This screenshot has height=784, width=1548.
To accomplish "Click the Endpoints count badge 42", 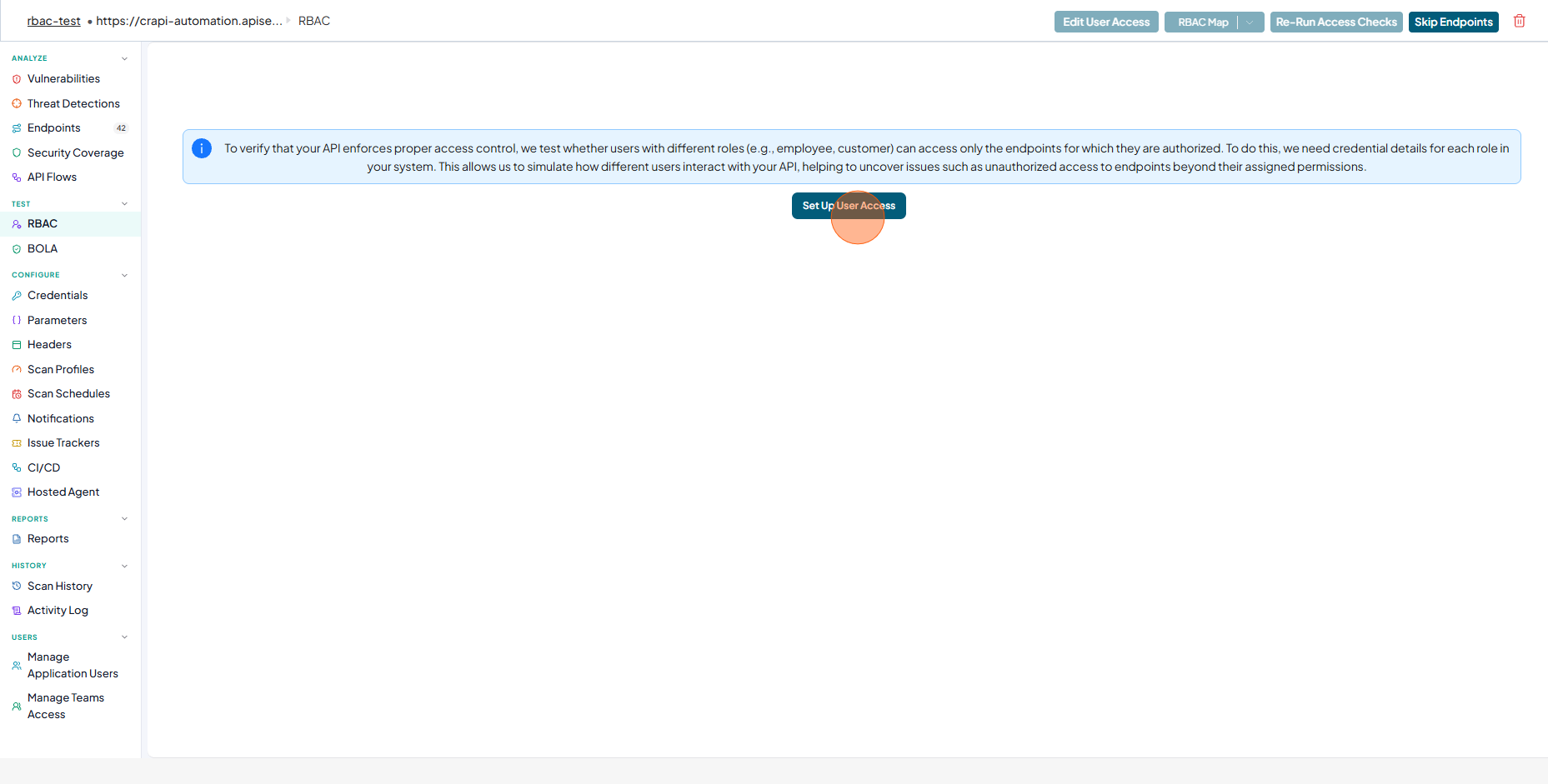I will (122, 128).
